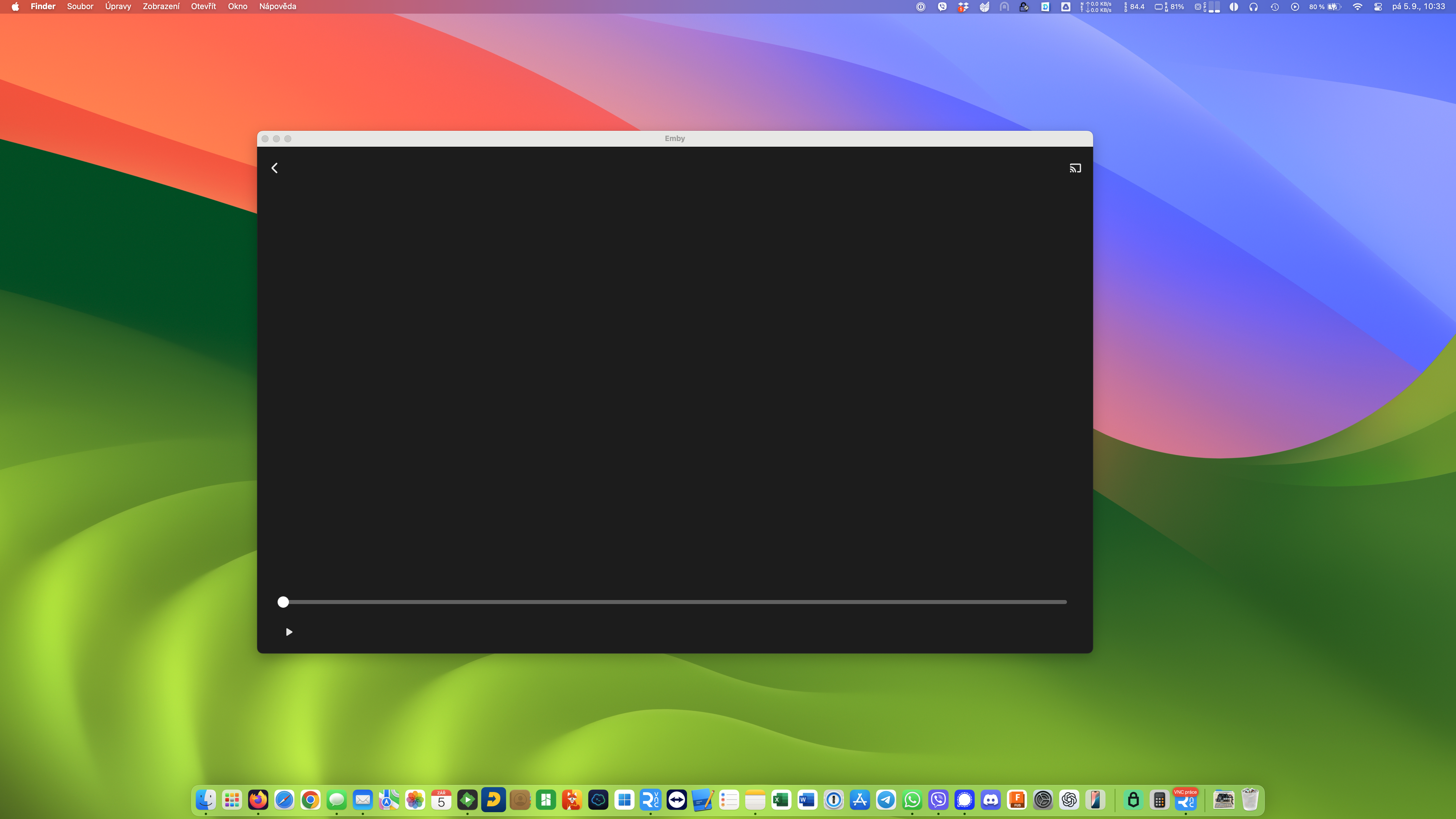The image size is (1456, 819).
Task: Click the Emby window title bar
Action: (675, 138)
